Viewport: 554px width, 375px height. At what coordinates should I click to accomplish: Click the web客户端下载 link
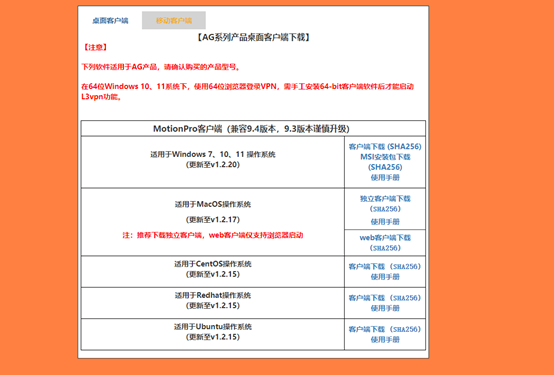[x=385, y=238]
